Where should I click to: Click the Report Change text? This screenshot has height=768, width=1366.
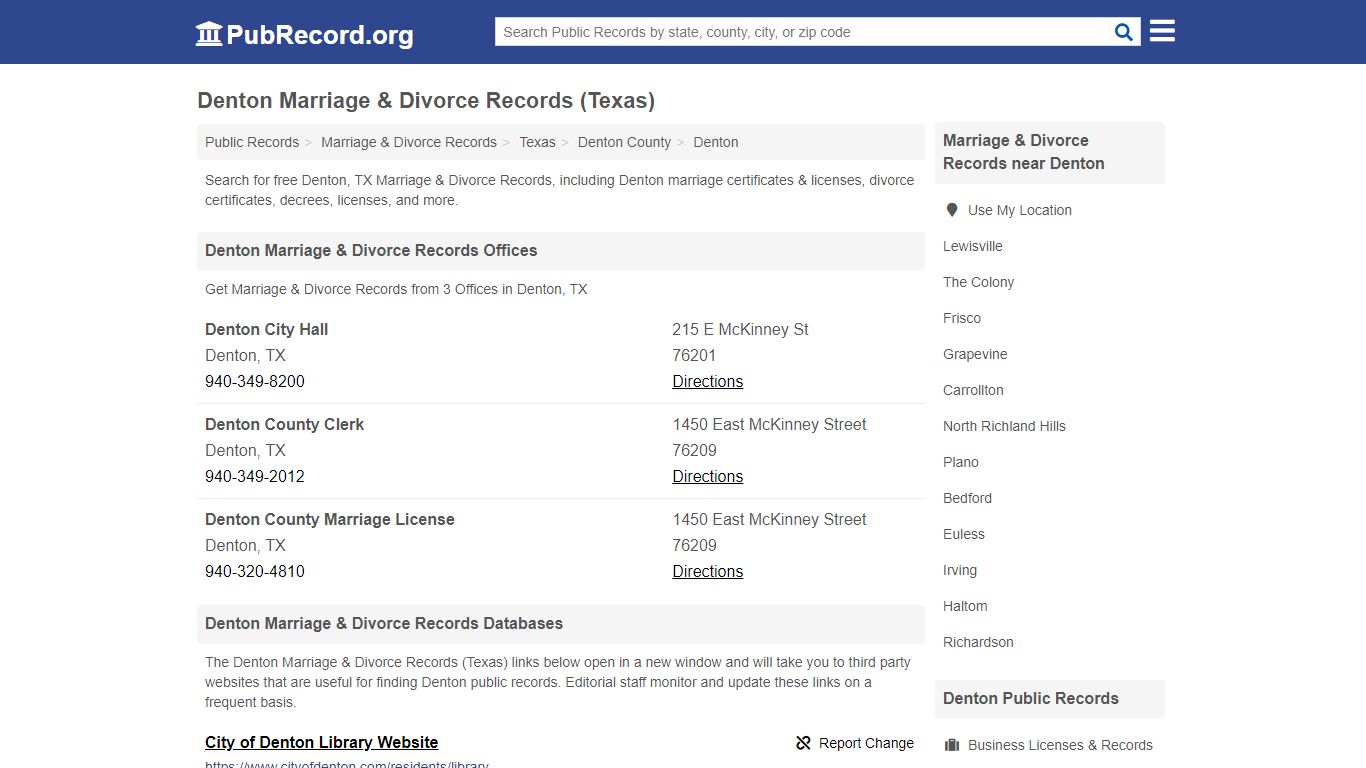(866, 743)
